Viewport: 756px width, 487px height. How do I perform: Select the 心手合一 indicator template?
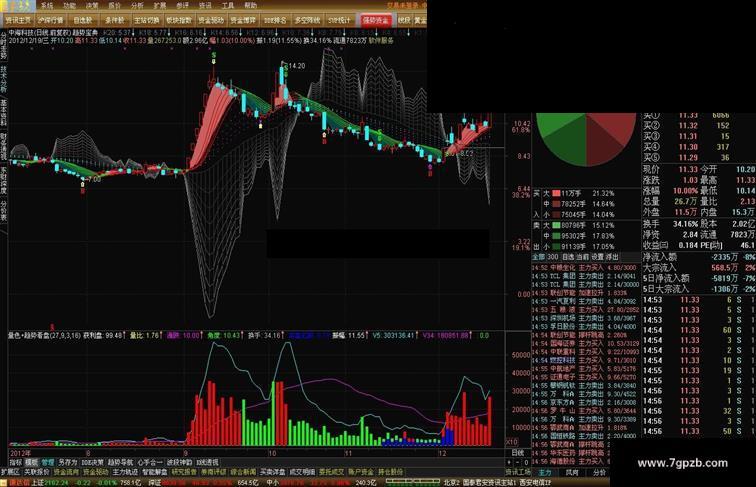point(150,462)
